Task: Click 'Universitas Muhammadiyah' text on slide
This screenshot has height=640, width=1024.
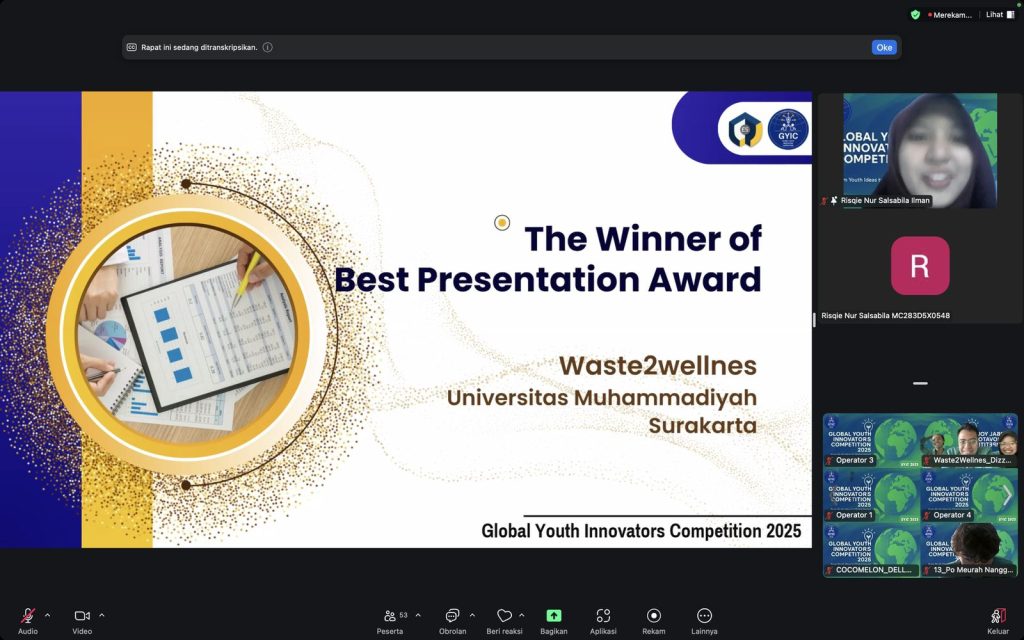Action: (x=602, y=397)
